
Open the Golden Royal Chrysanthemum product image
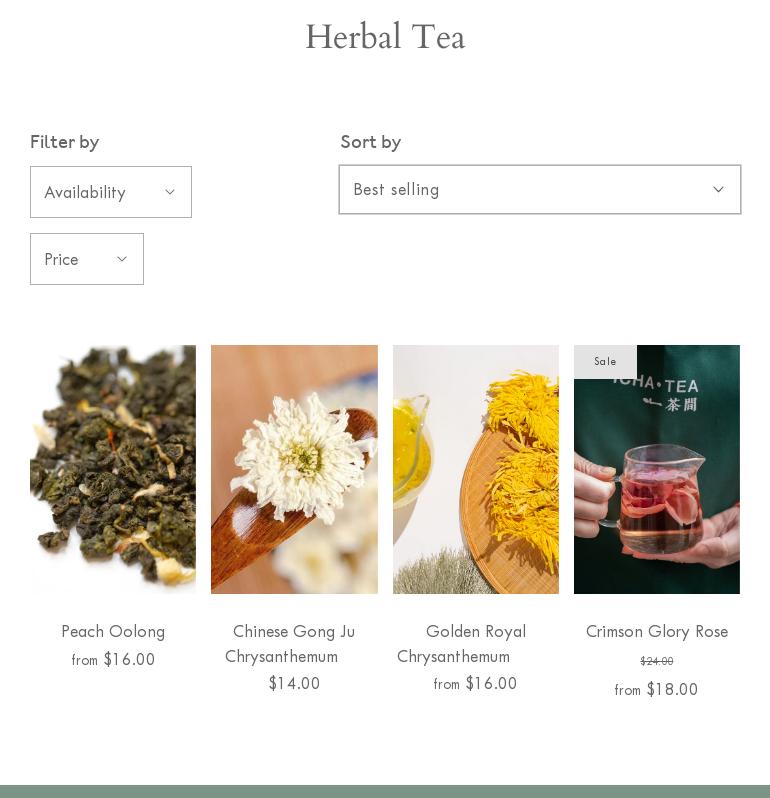tap(476, 469)
